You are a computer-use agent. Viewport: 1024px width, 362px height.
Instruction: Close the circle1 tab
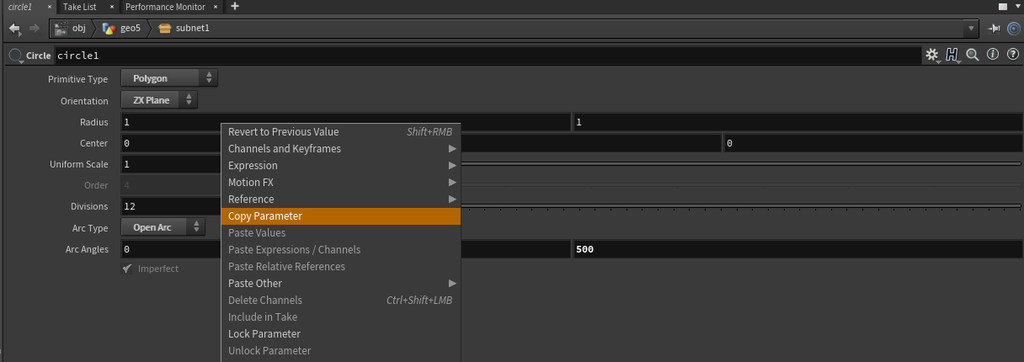coord(49,7)
